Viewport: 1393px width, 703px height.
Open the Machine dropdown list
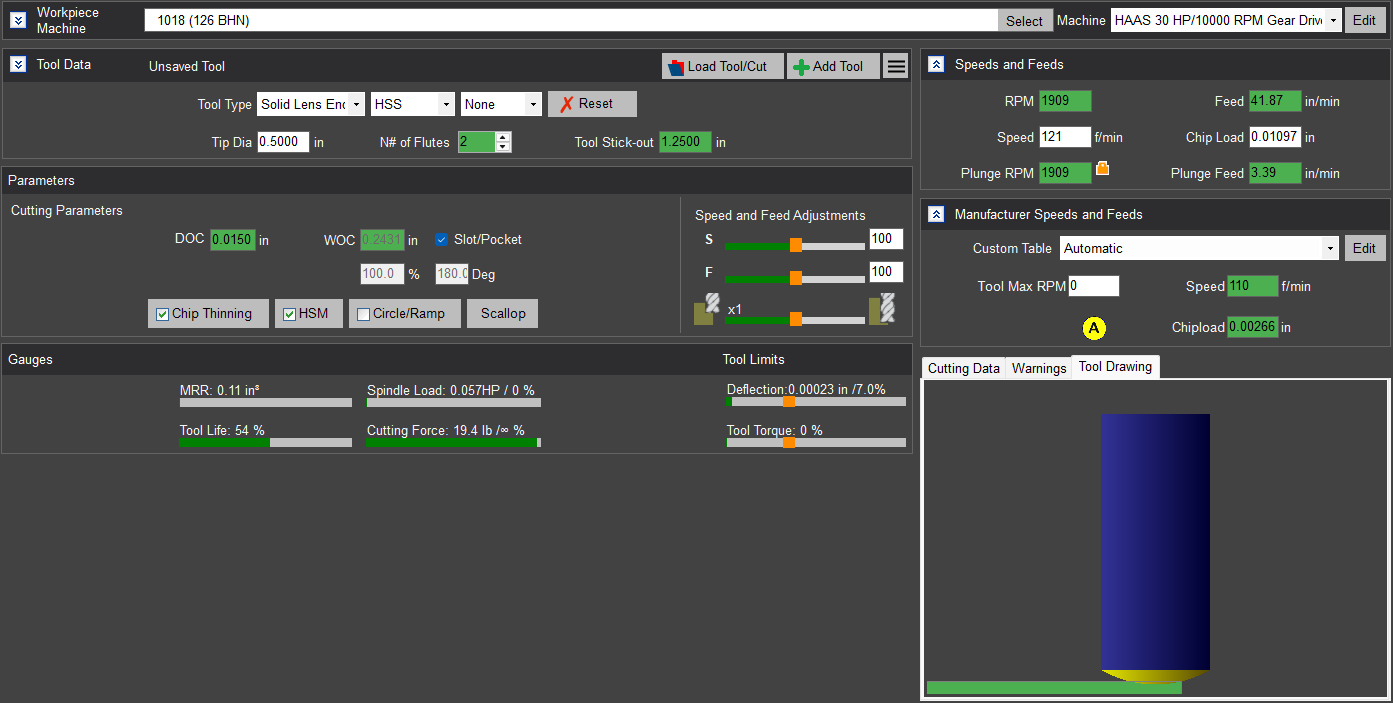(1332, 20)
